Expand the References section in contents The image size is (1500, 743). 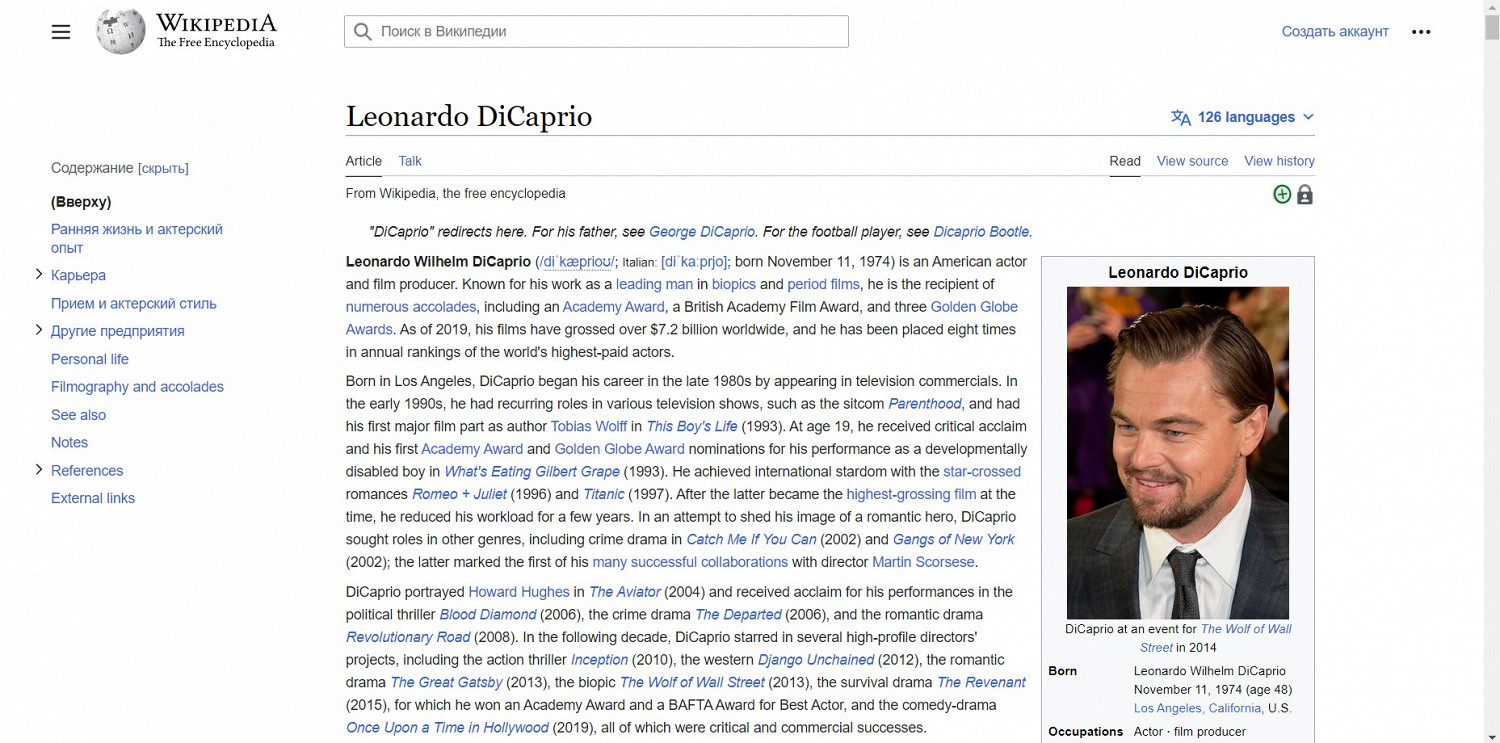coord(39,469)
